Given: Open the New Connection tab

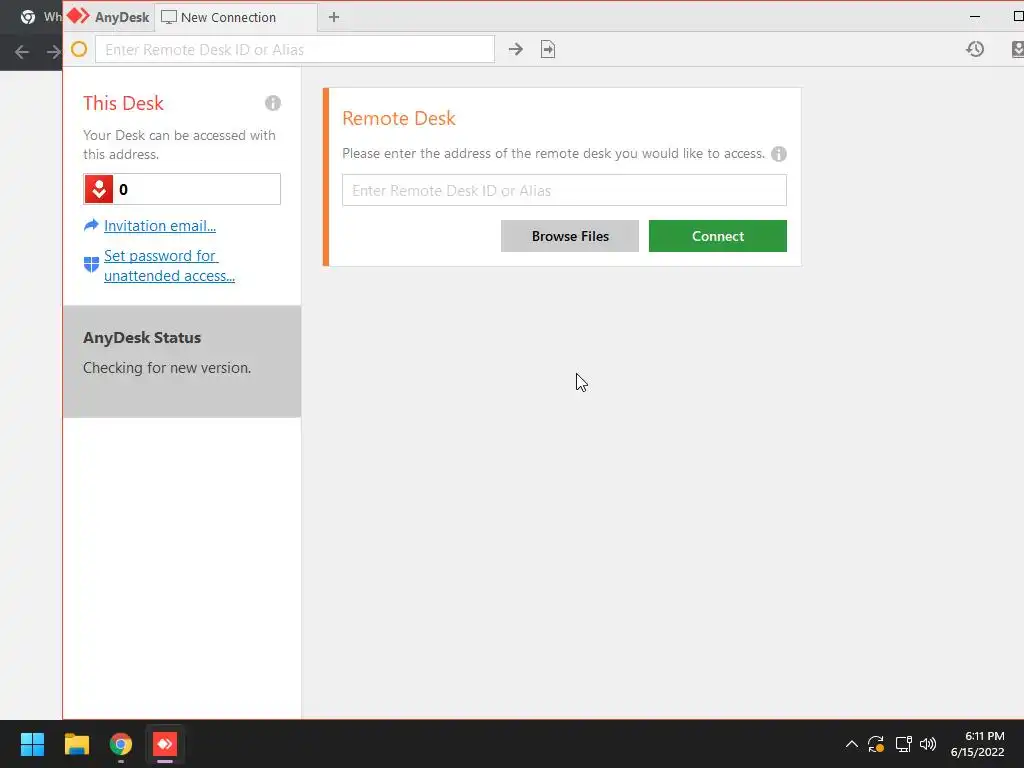Looking at the screenshot, I should (x=235, y=18).
